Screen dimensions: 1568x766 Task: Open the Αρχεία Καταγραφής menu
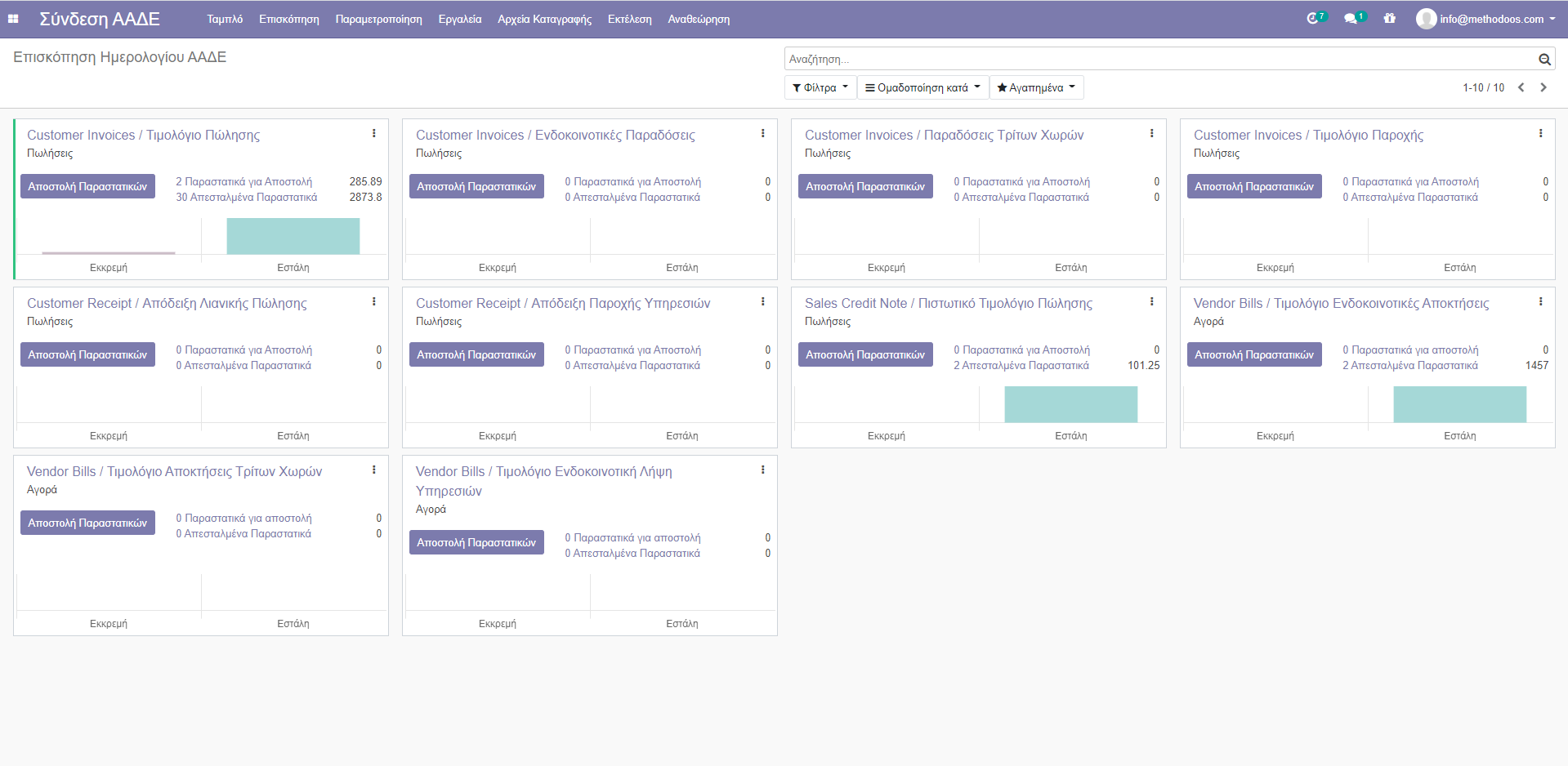coord(544,19)
